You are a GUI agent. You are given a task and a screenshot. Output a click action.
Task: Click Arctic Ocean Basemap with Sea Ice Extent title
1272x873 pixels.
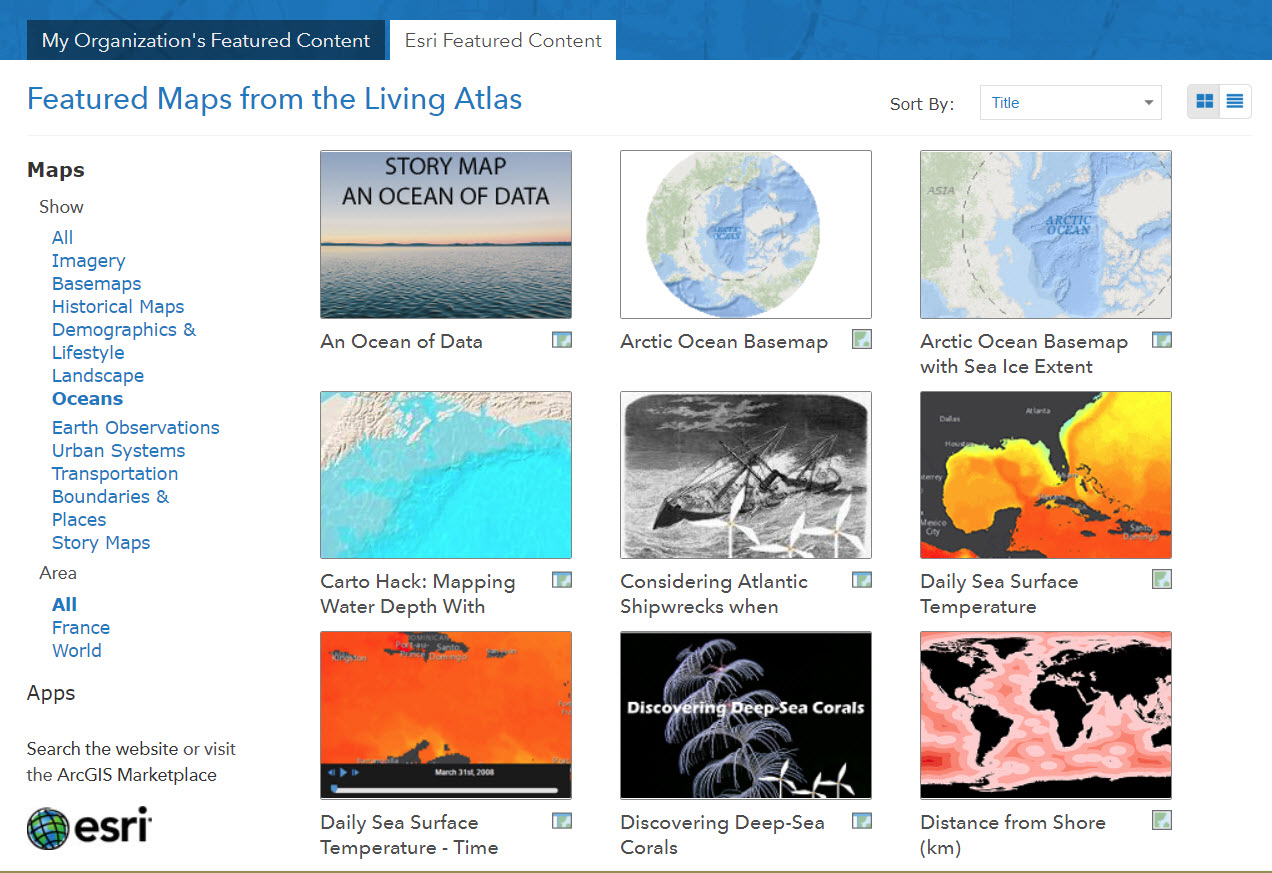[1024, 354]
